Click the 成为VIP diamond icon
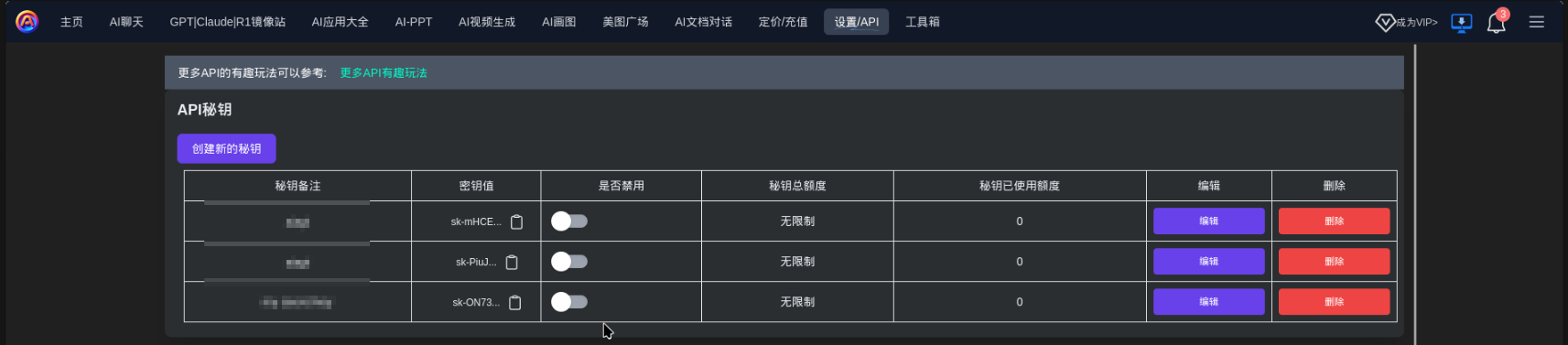 [x=1385, y=22]
